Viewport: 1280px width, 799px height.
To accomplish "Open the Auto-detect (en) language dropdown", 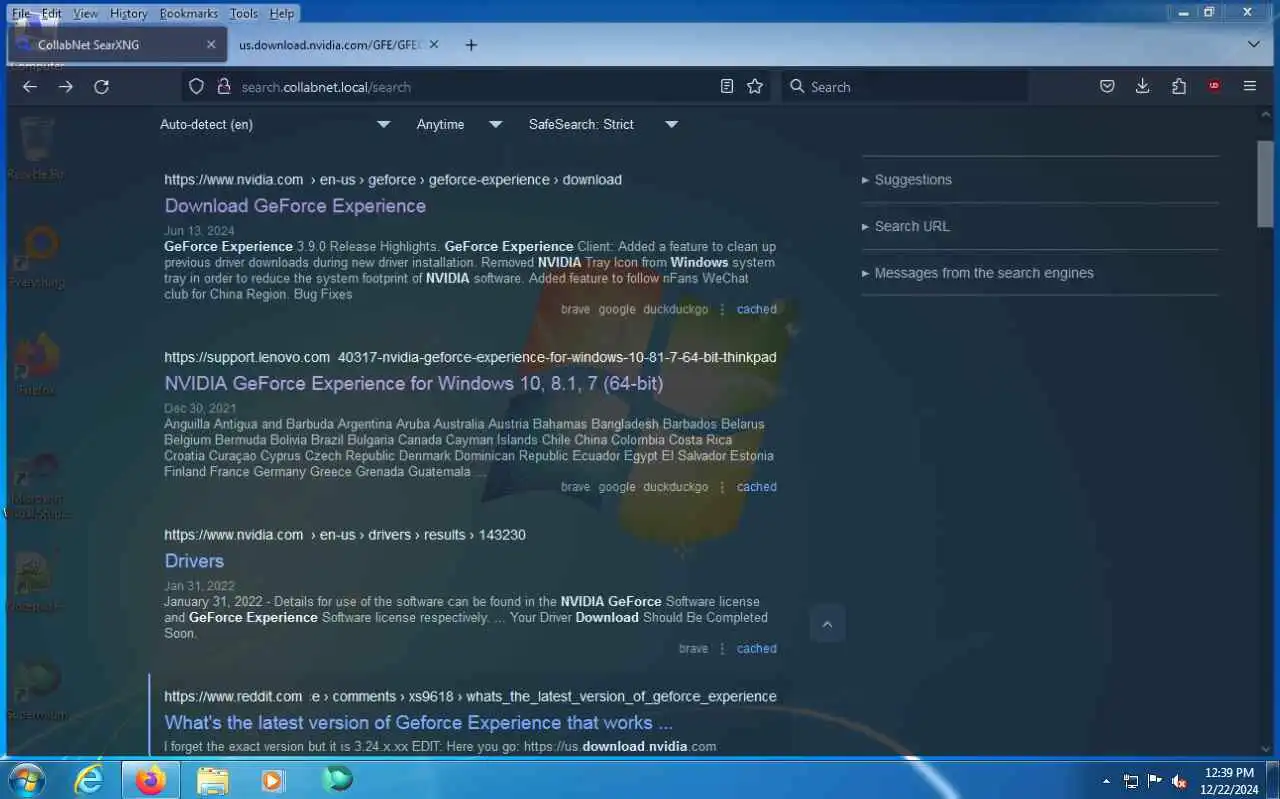I will point(275,124).
